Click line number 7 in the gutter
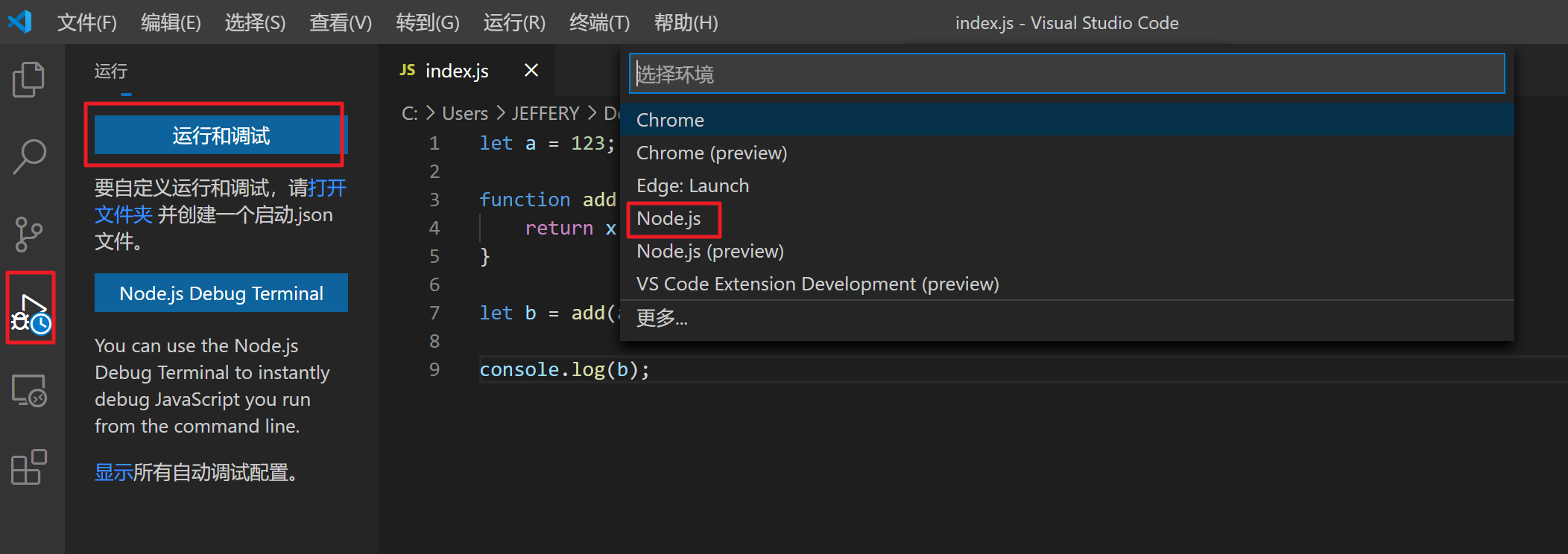Screen dimensions: 1568x554 [x=434, y=313]
